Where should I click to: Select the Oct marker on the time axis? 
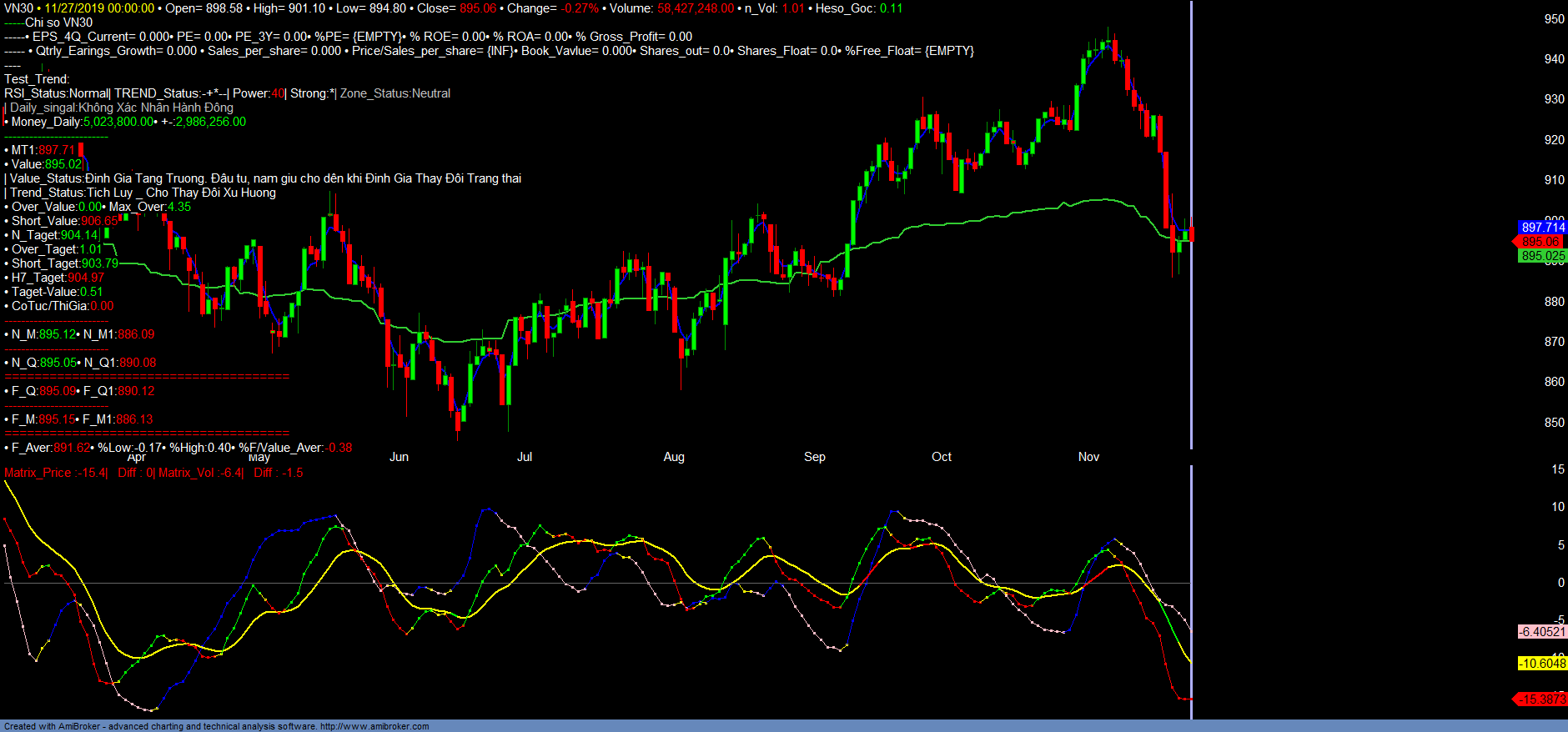click(x=941, y=457)
